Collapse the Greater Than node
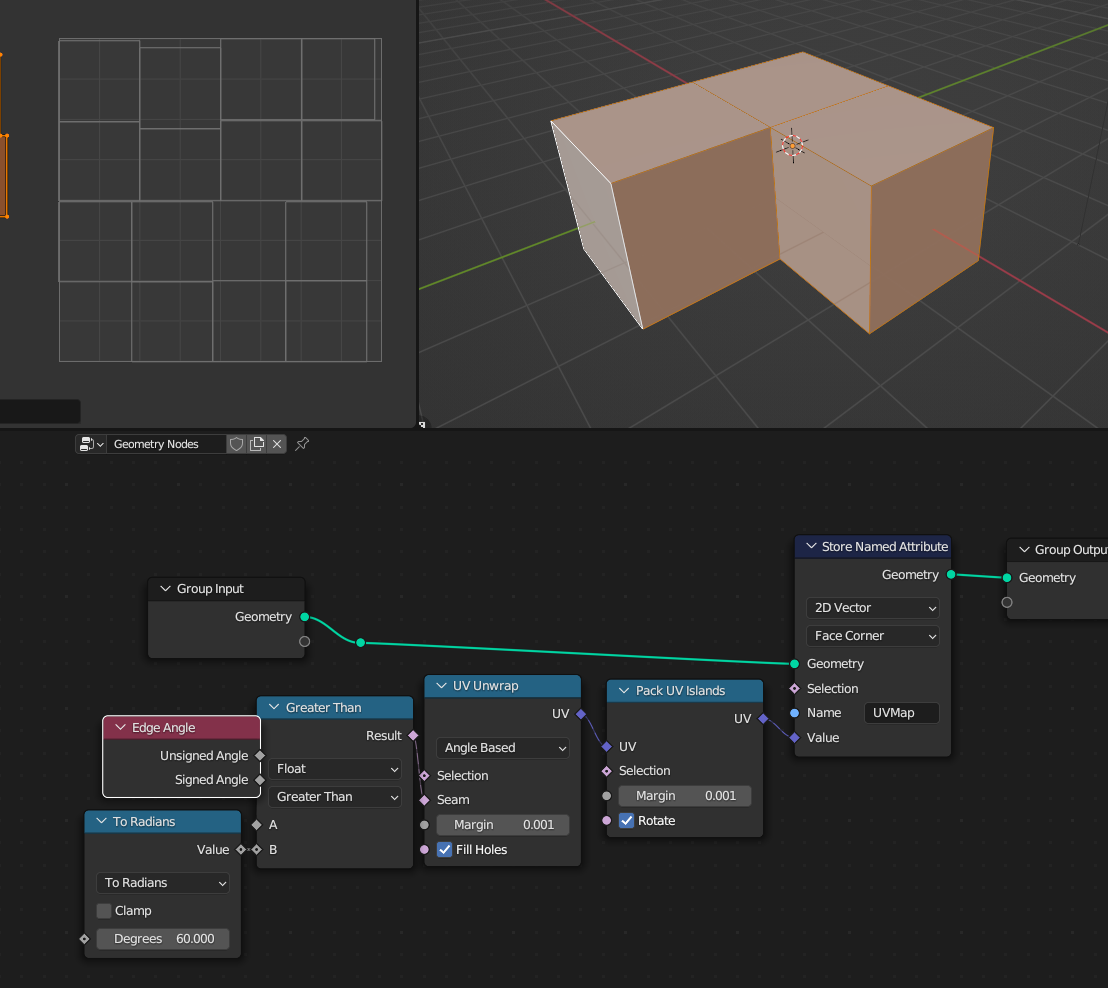Image resolution: width=1108 pixels, height=988 pixels. [274, 707]
